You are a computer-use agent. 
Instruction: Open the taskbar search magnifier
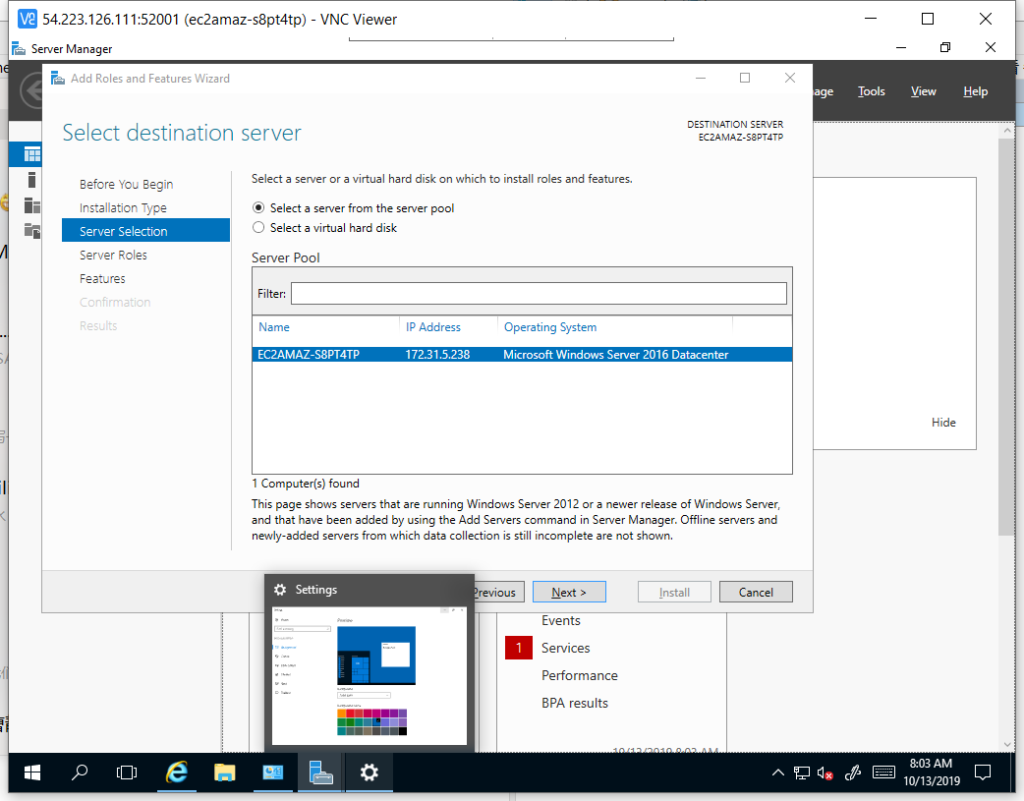[x=80, y=772]
